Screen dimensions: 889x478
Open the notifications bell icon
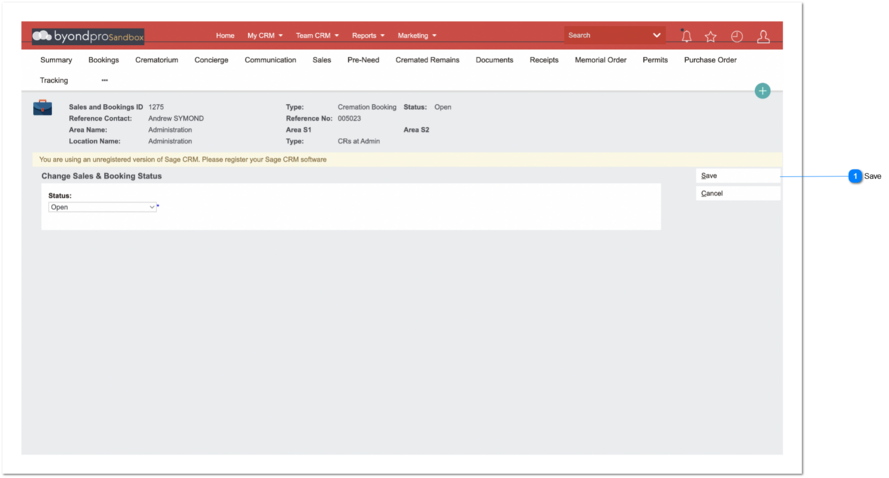coord(686,36)
